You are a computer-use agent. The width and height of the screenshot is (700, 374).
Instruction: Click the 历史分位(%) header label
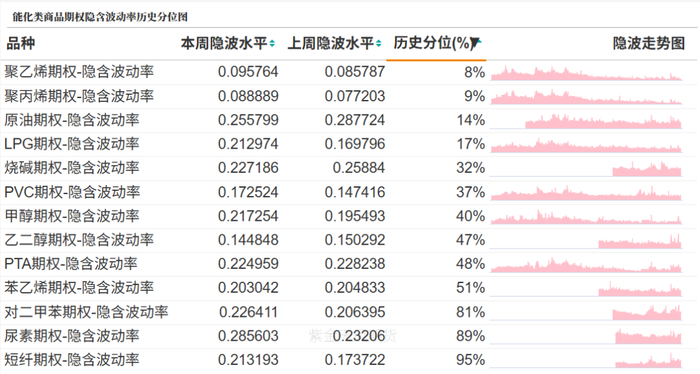pos(432,43)
